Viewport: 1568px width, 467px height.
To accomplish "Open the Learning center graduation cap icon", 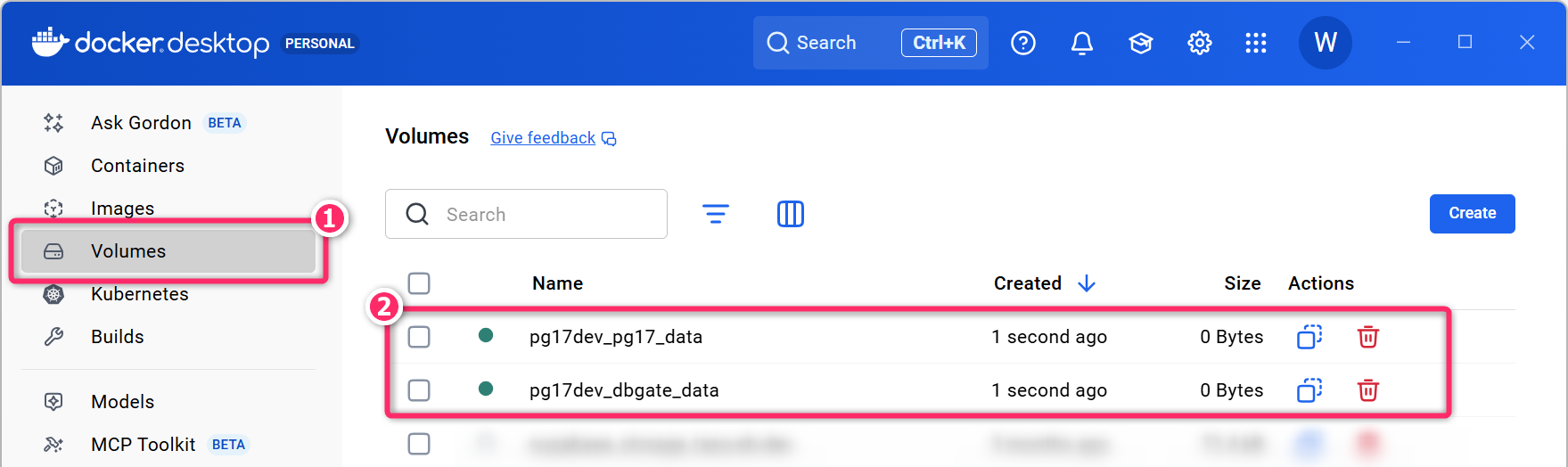I will coord(1140,43).
